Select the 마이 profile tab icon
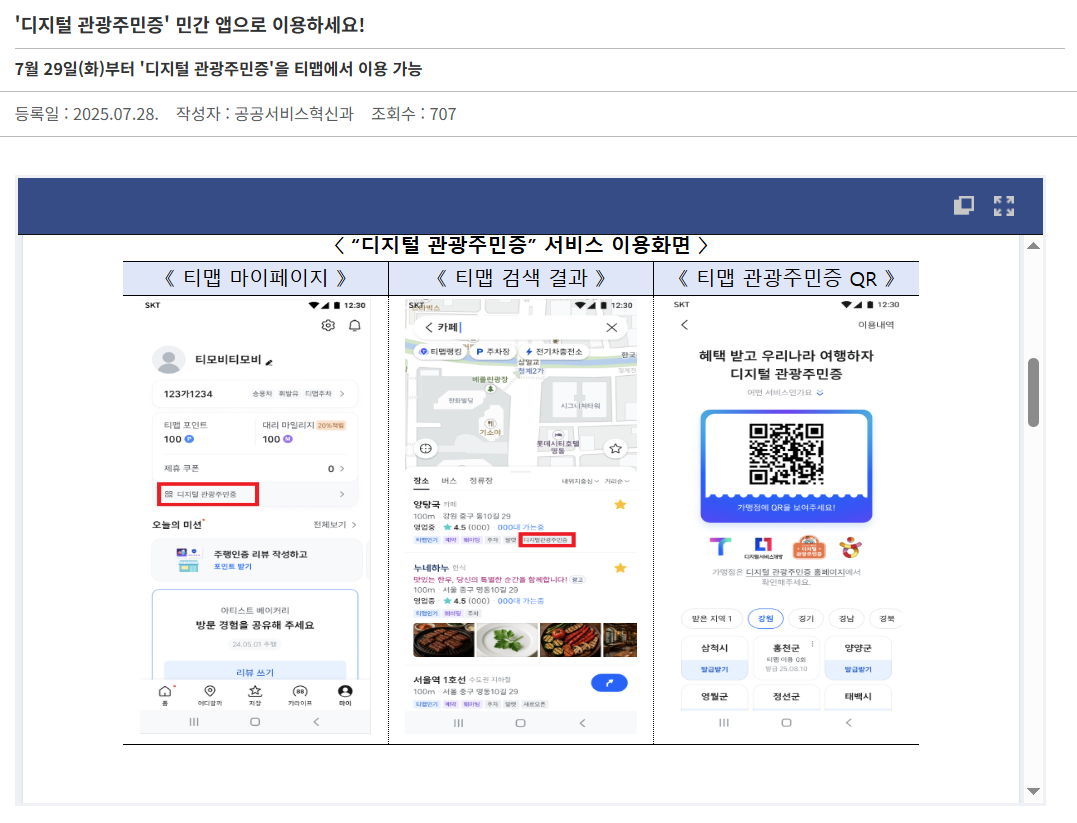The width and height of the screenshot is (1077, 823). click(345, 695)
